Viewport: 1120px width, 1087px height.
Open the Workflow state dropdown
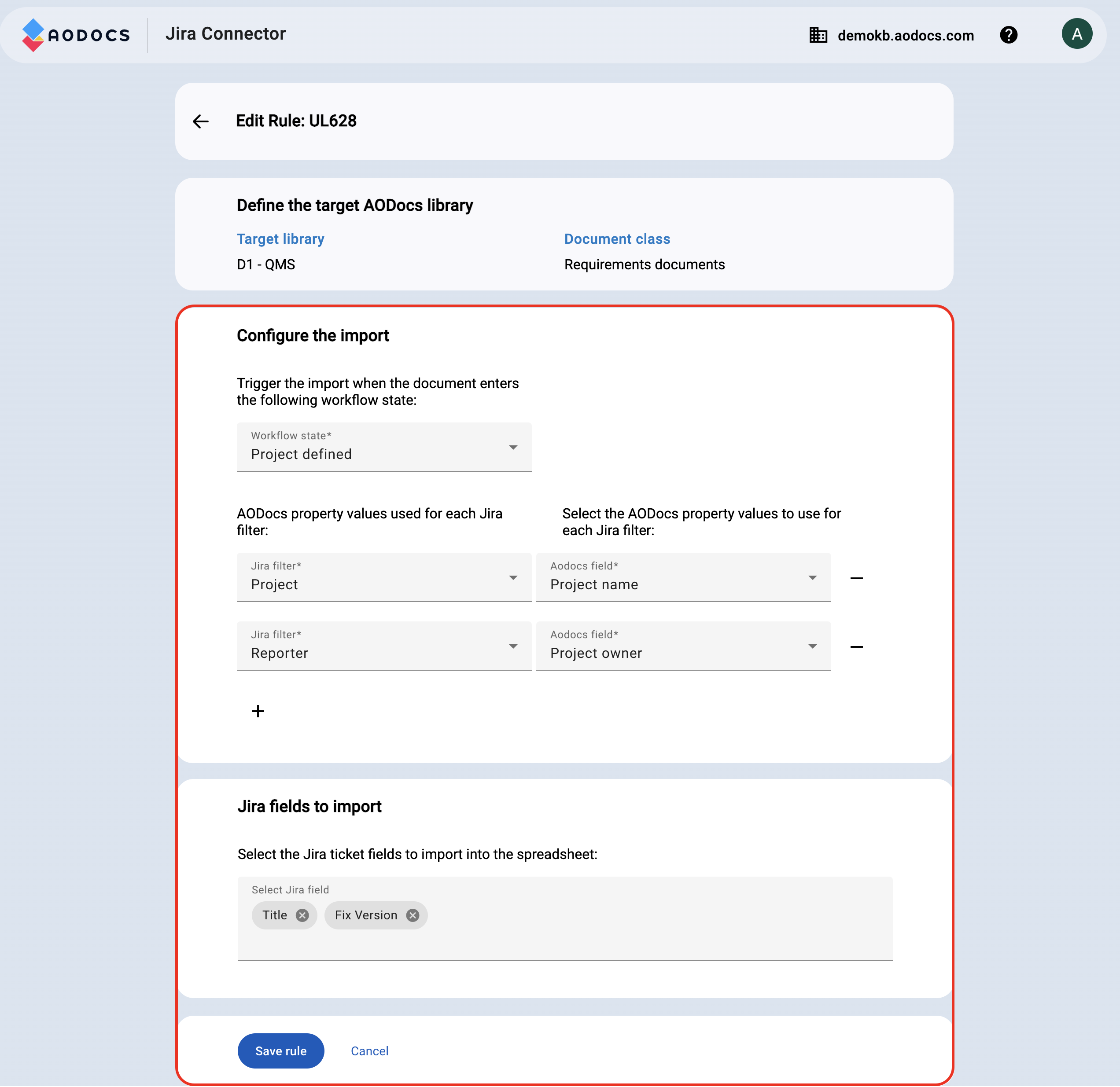(x=384, y=447)
